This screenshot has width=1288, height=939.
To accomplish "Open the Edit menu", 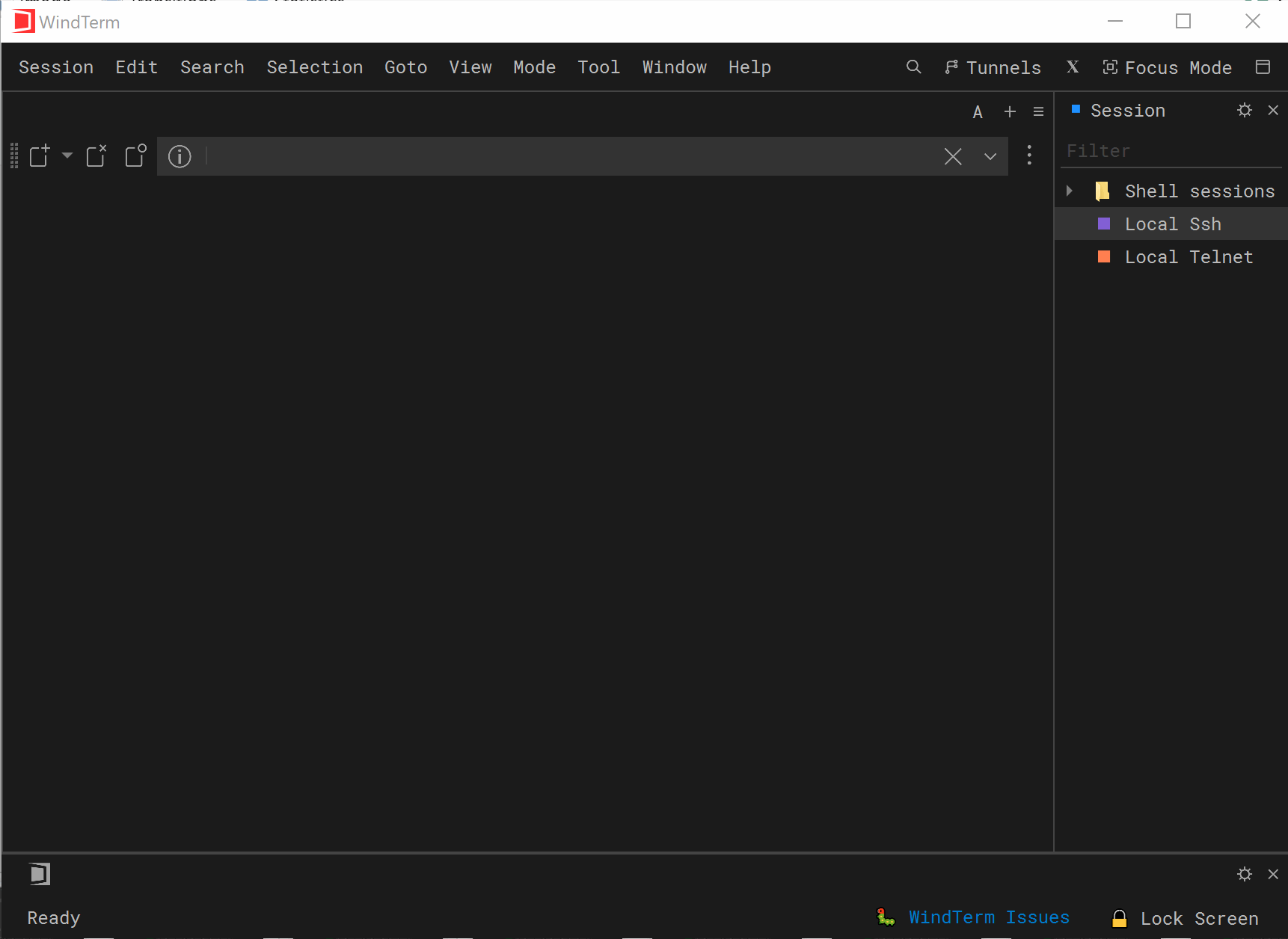I will 136,67.
